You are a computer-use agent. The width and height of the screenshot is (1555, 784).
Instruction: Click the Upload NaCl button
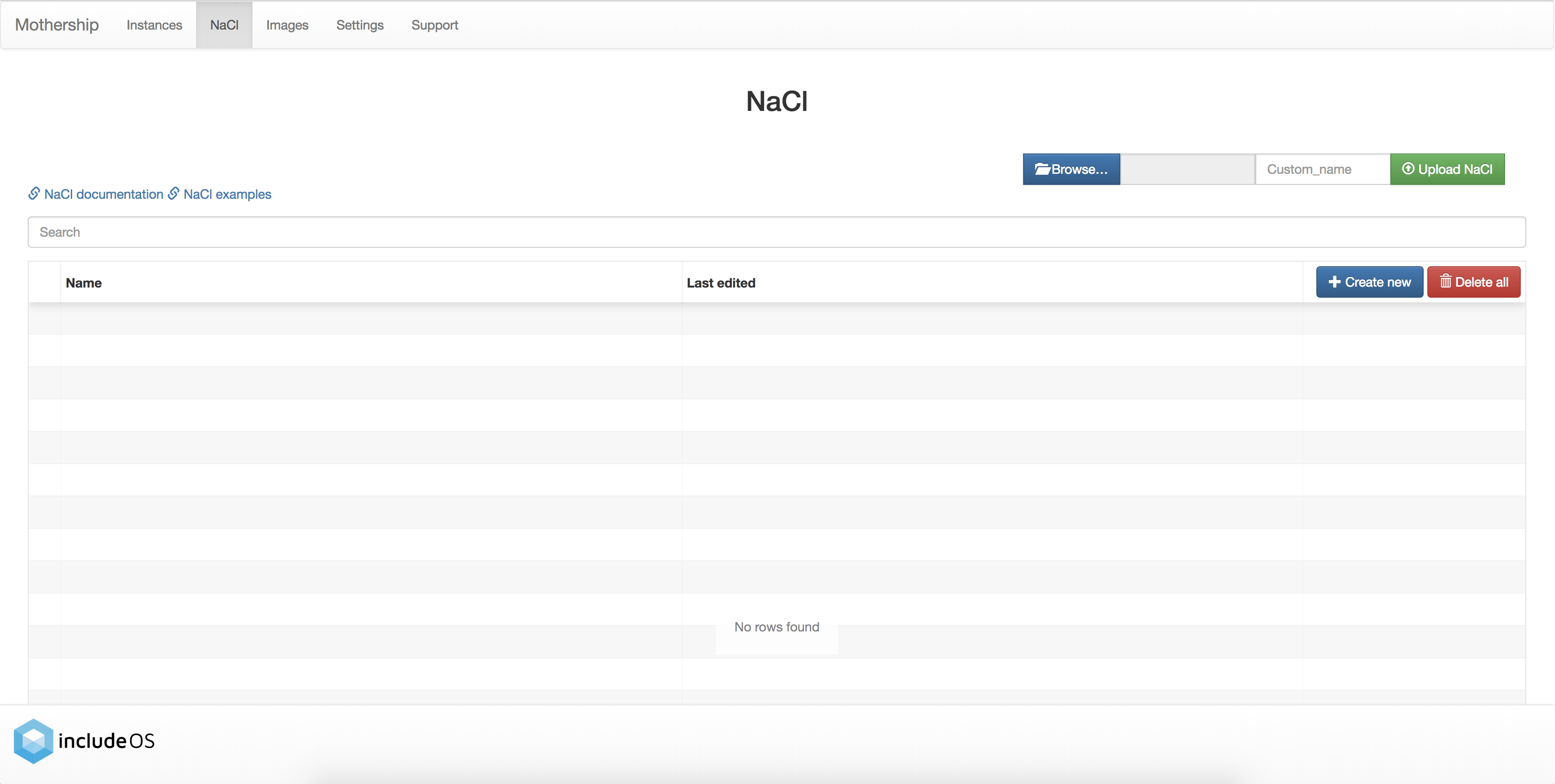[1447, 169]
